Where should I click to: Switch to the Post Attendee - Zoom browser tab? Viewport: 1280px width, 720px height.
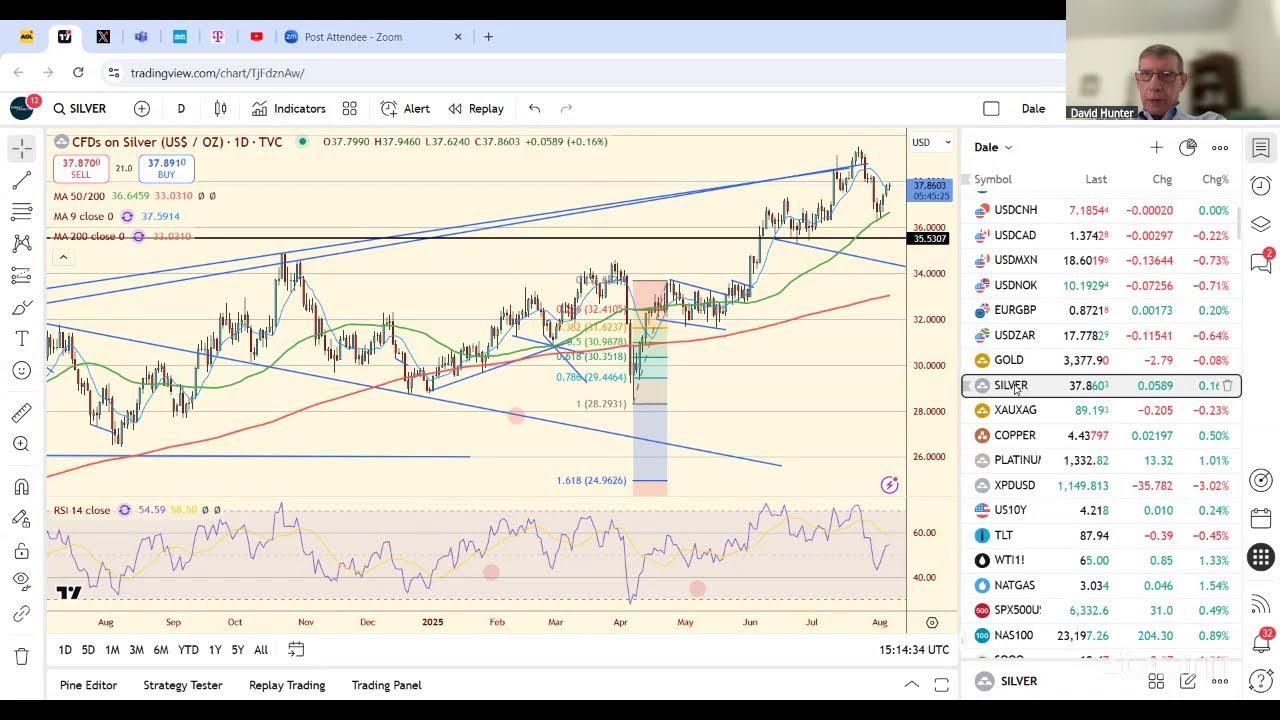coord(373,37)
